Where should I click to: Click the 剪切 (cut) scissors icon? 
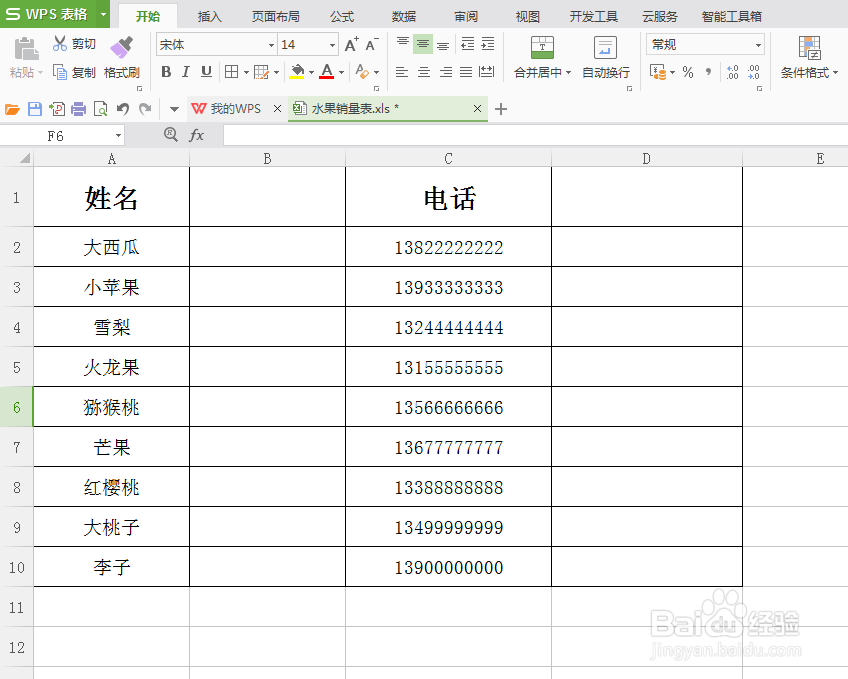tap(60, 43)
